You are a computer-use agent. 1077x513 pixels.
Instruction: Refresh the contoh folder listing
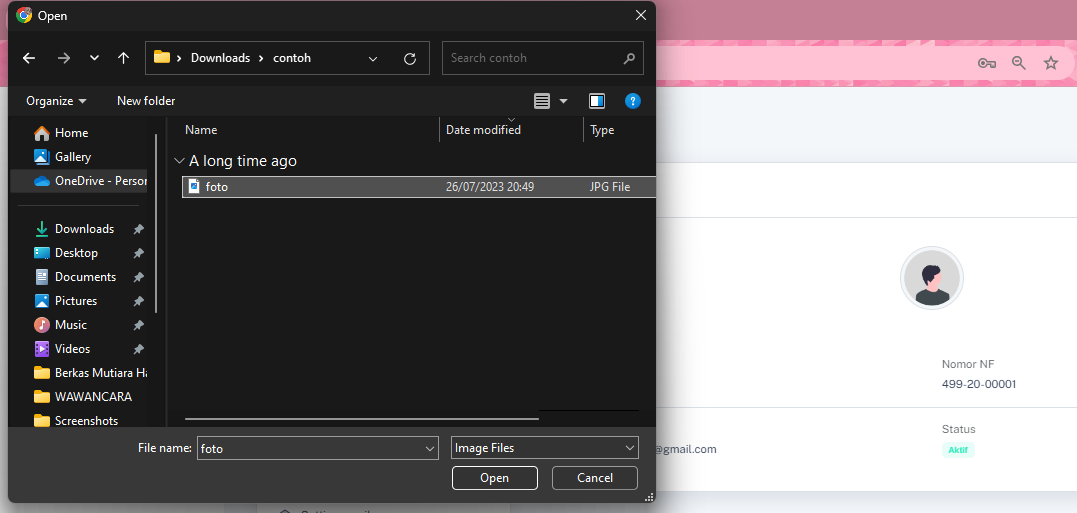[409, 59]
